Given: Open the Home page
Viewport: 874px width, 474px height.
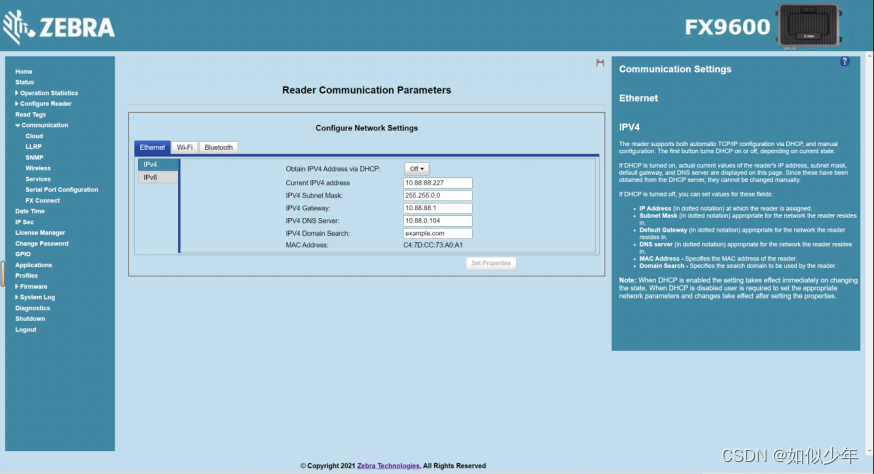Looking at the screenshot, I should click(x=23, y=71).
